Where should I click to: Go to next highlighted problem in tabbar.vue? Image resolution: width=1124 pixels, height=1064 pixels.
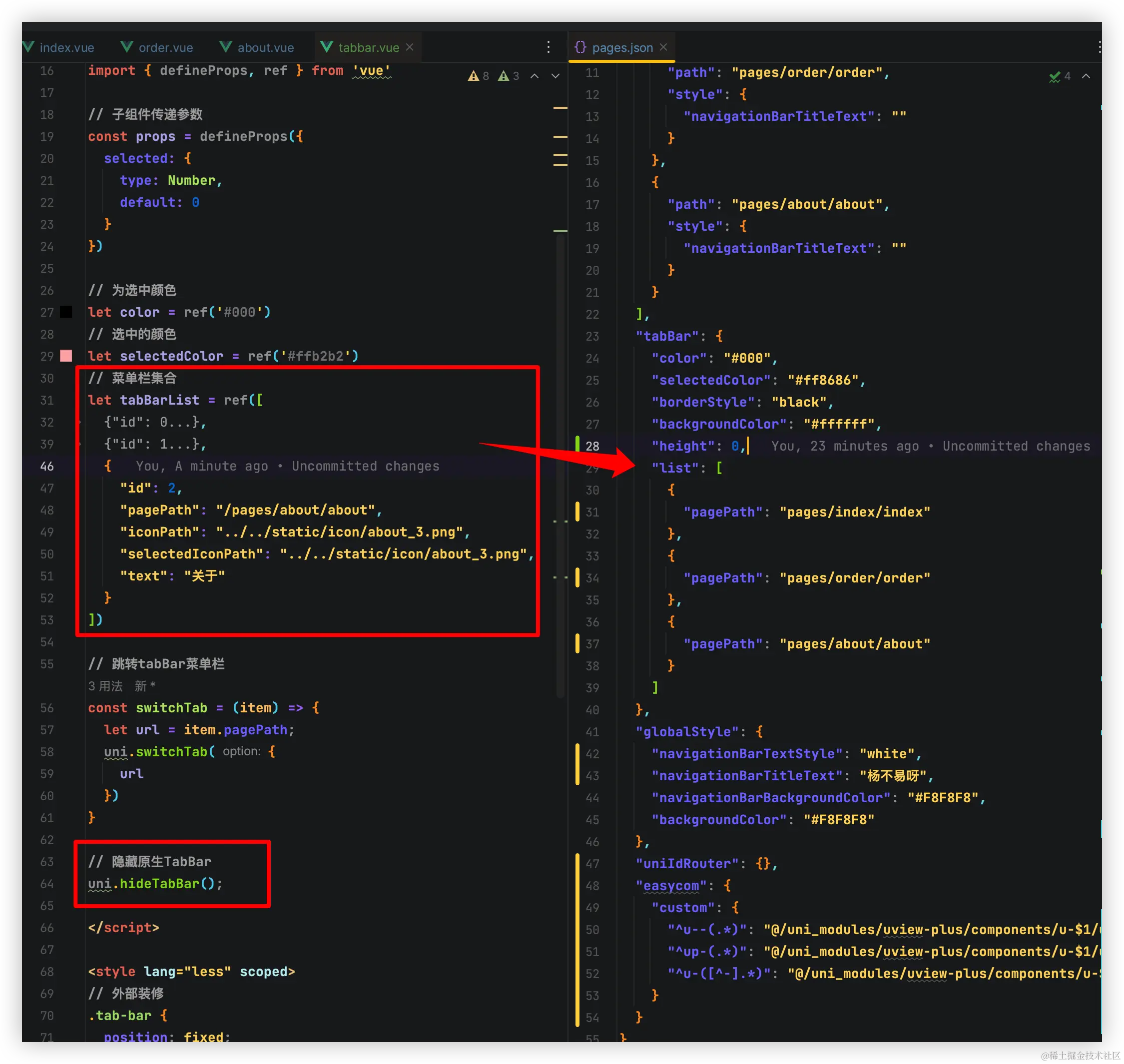pyautogui.click(x=555, y=76)
